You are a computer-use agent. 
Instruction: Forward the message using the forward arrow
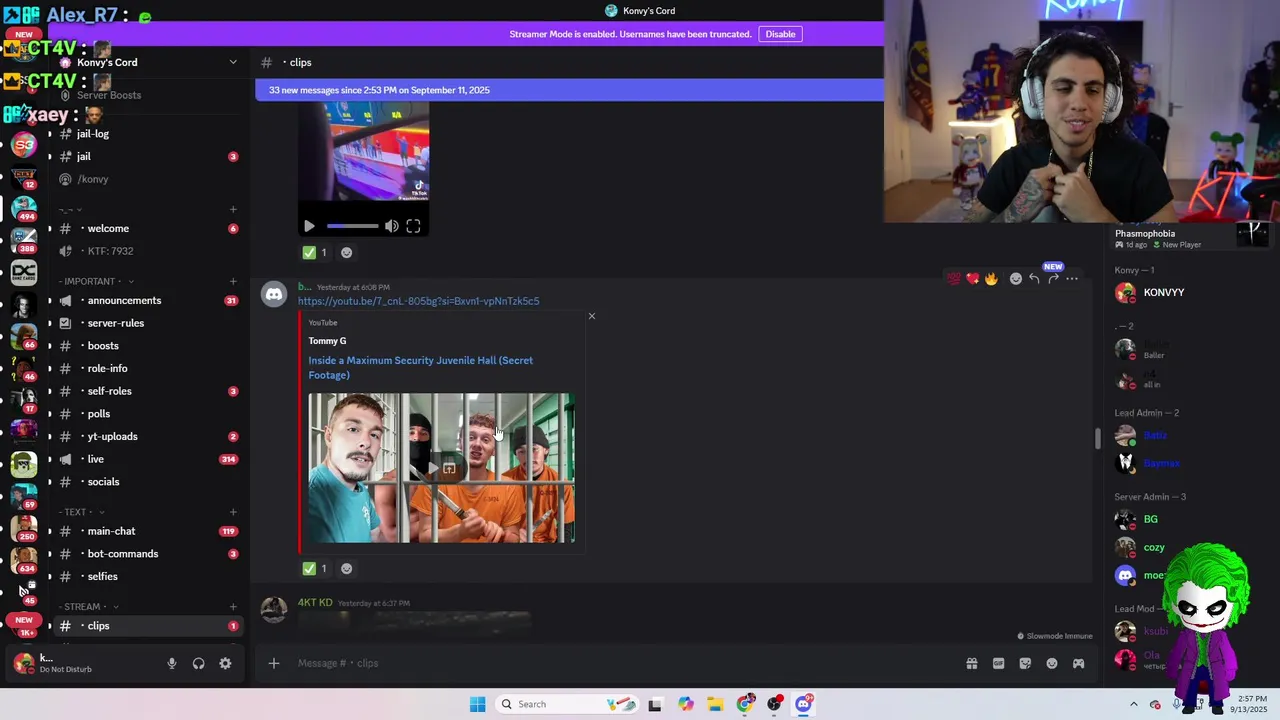point(1053,279)
